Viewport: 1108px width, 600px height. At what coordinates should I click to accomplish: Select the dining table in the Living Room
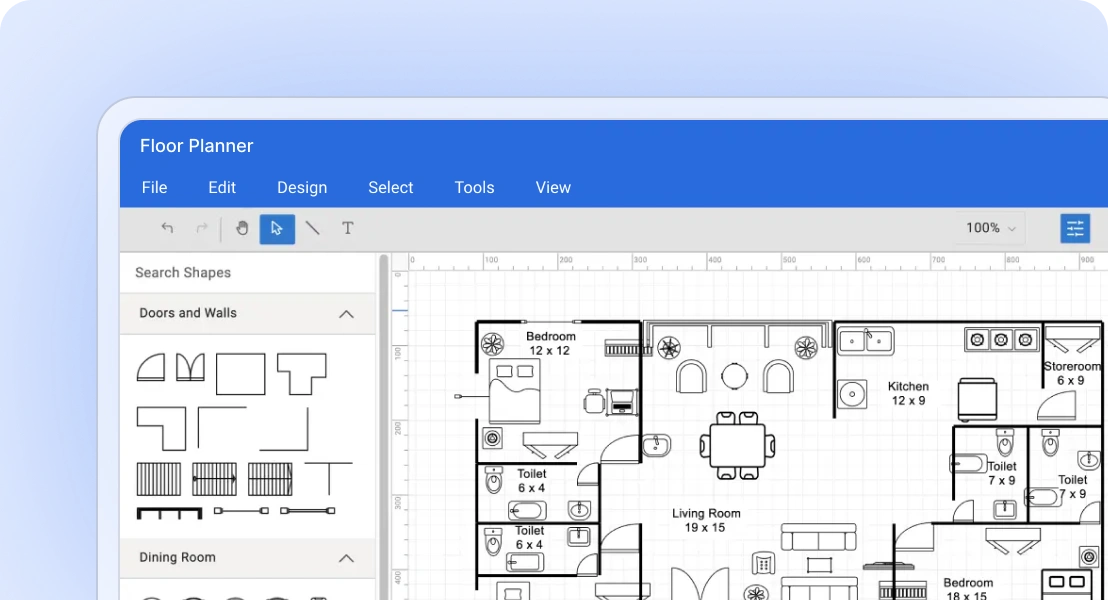737,447
